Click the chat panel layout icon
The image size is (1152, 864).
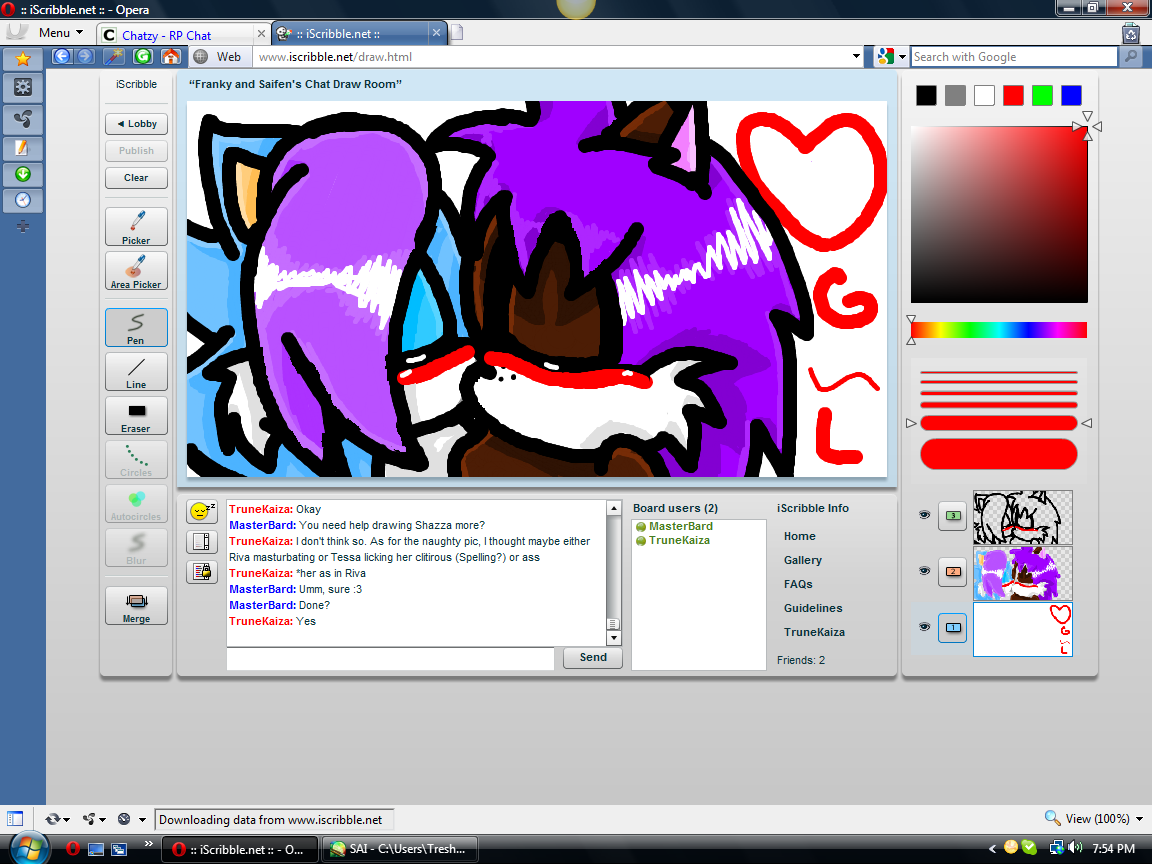pos(201,541)
